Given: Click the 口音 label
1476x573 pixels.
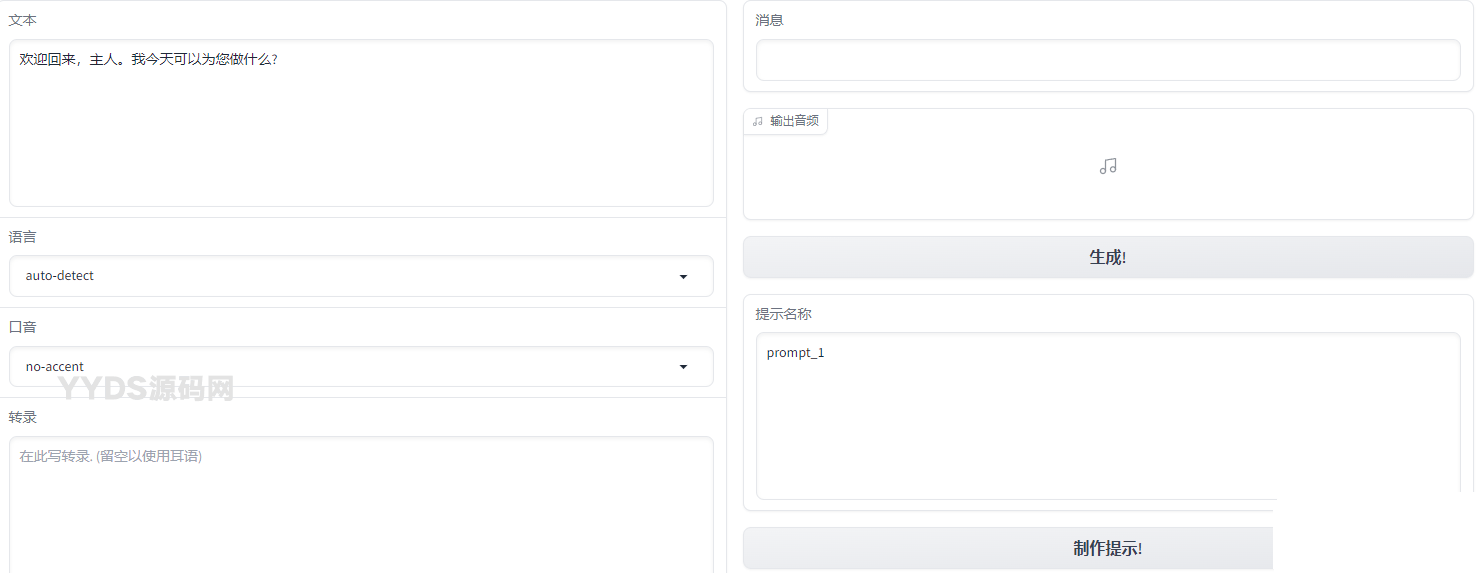Looking at the screenshot, I should point(23,327).
